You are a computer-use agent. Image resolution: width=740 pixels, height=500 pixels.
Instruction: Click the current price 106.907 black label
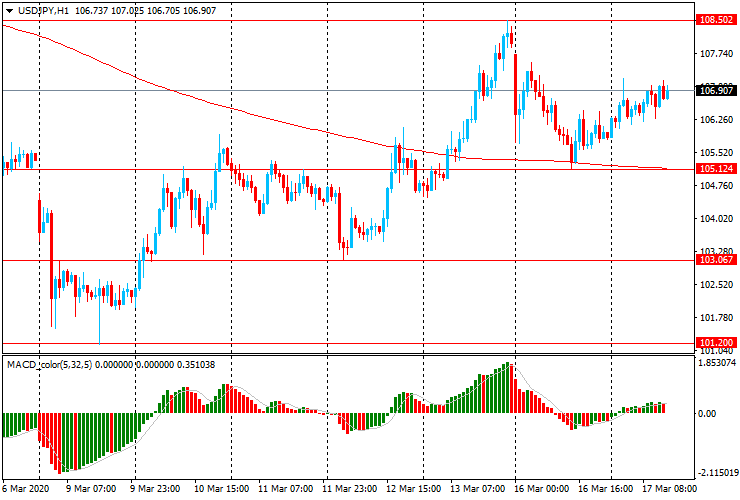pyautogui.click(x=716, y=91)
